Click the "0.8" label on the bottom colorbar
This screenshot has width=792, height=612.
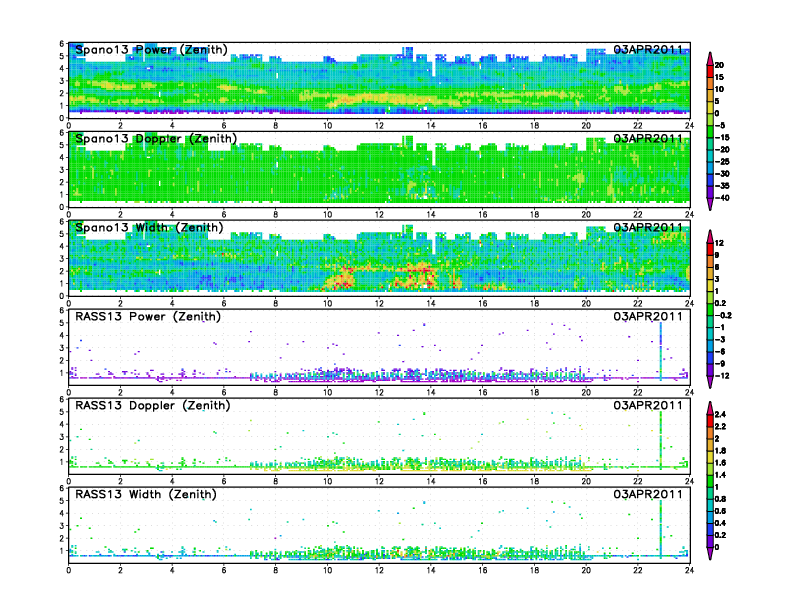pyautogui.click(x=720, y=499)
